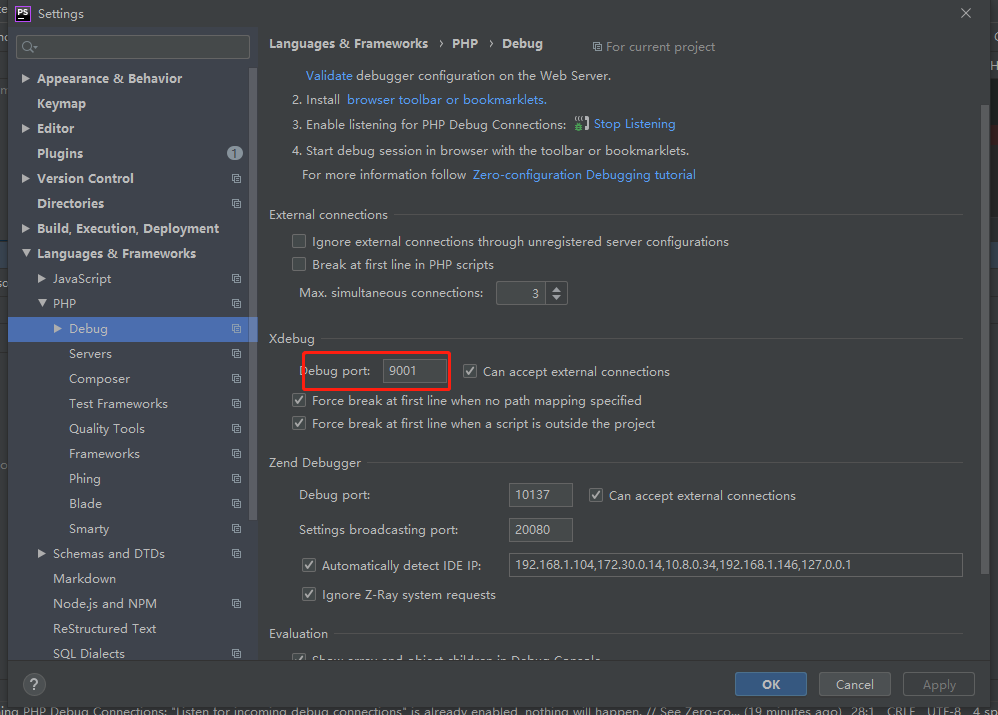998x715 pixels.
Task: Click the settings content vertical scrollbar
Action: [x=984, y=337]
